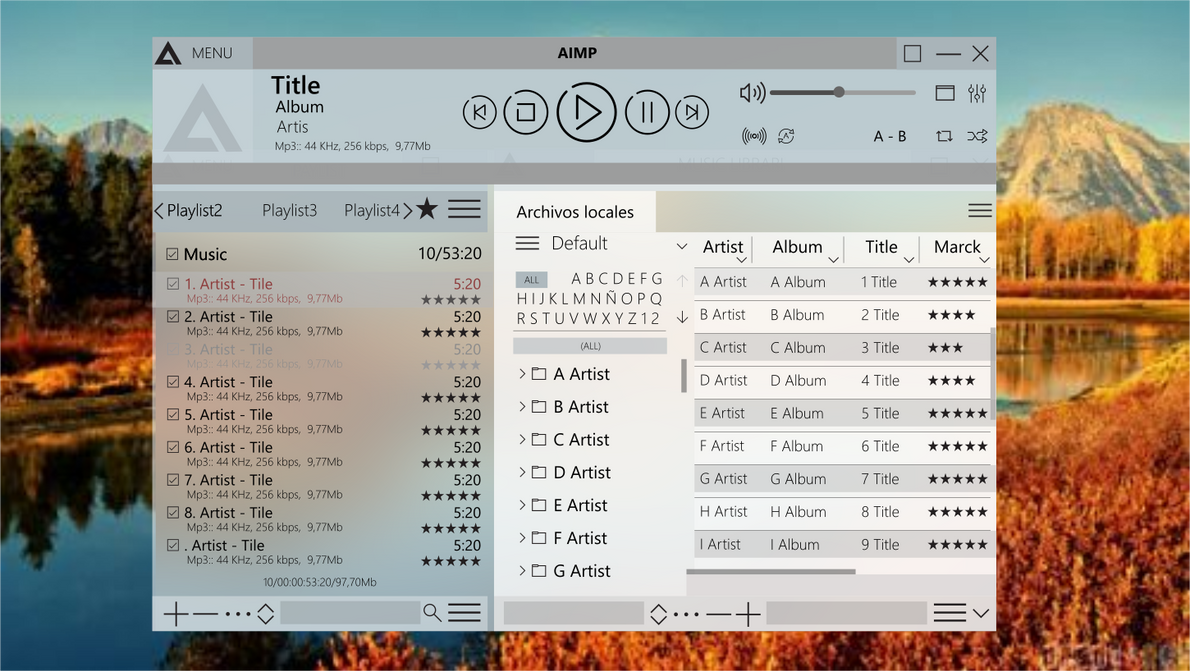Open music library hamburger menu top right
The height and width of the screenshot is (671, 1190).
[980, 210]
